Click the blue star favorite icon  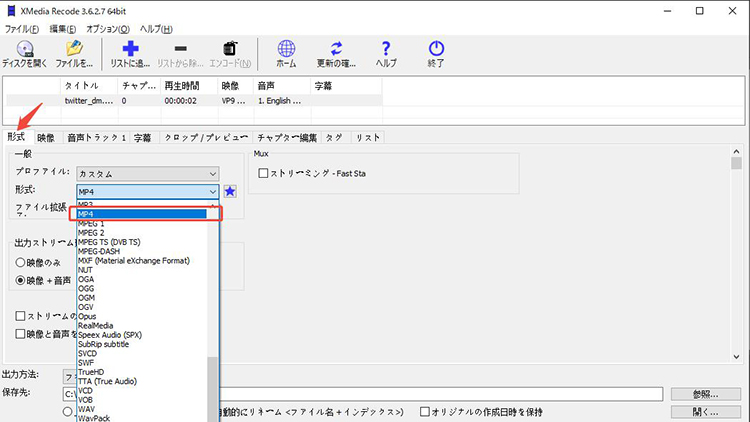click(230, 191)
